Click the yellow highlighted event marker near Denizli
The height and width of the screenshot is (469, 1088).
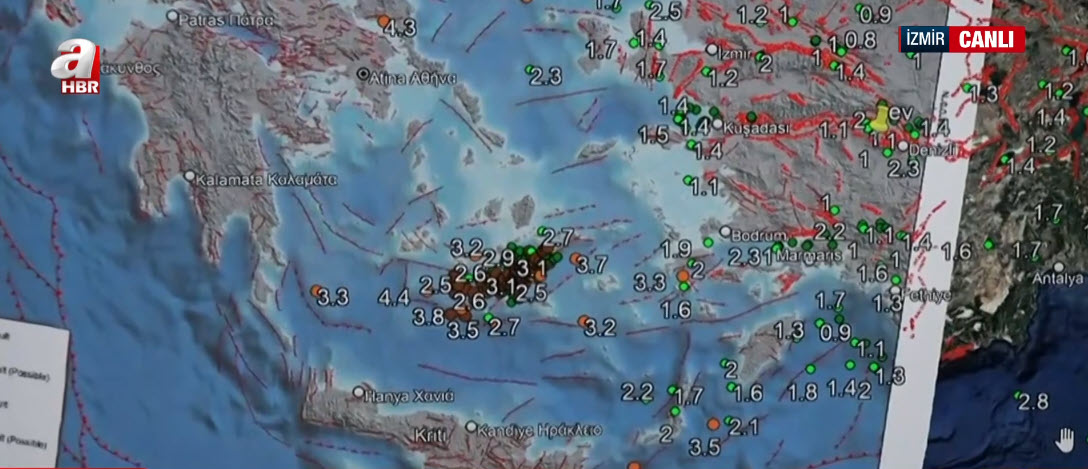click(x=879, y=117)
